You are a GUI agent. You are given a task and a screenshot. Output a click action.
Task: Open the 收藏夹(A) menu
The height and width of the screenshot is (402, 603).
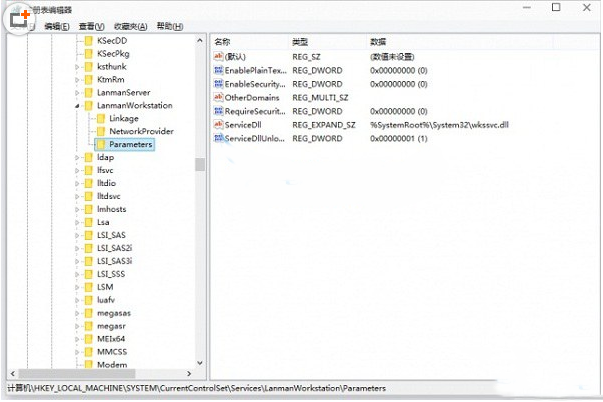131,26
